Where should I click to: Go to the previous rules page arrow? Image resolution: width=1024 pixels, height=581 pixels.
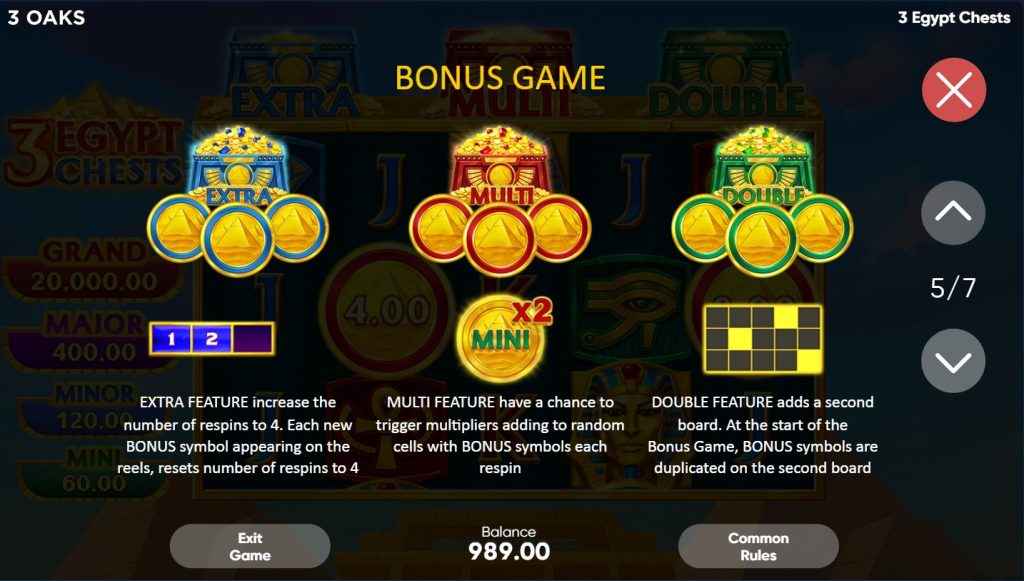point(953,213)
